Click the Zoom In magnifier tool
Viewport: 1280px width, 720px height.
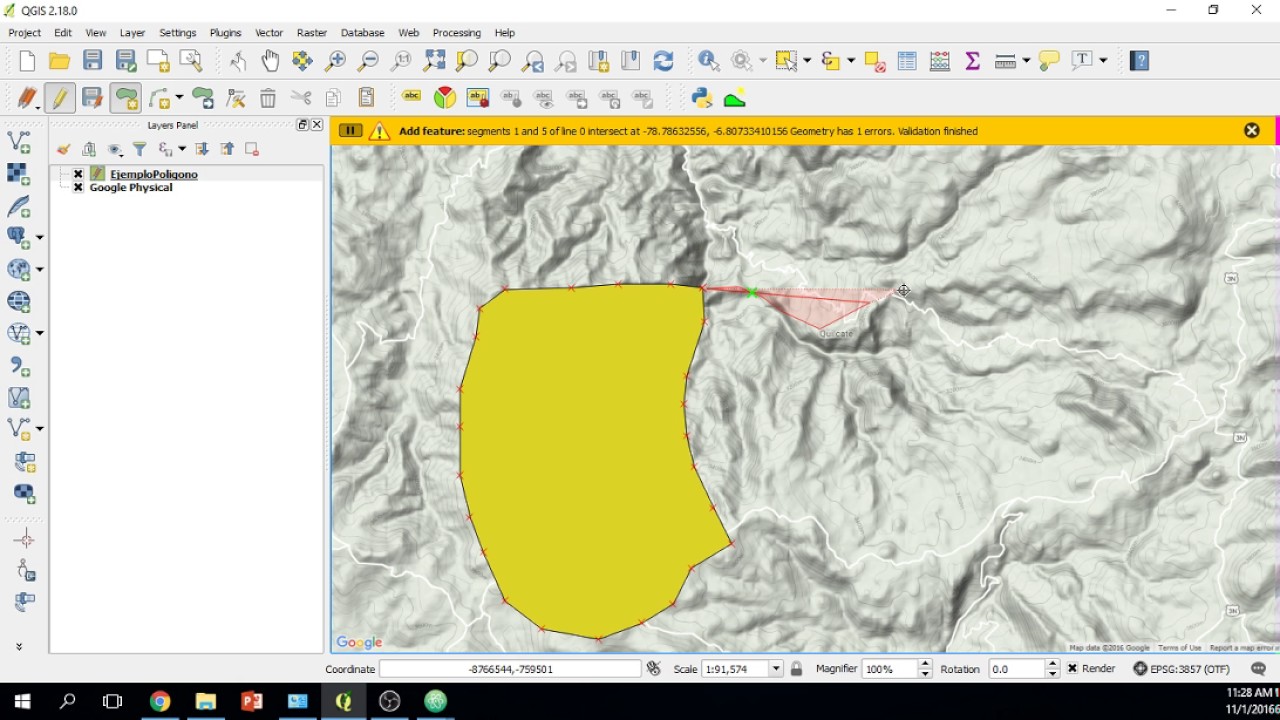click(335, 61)
